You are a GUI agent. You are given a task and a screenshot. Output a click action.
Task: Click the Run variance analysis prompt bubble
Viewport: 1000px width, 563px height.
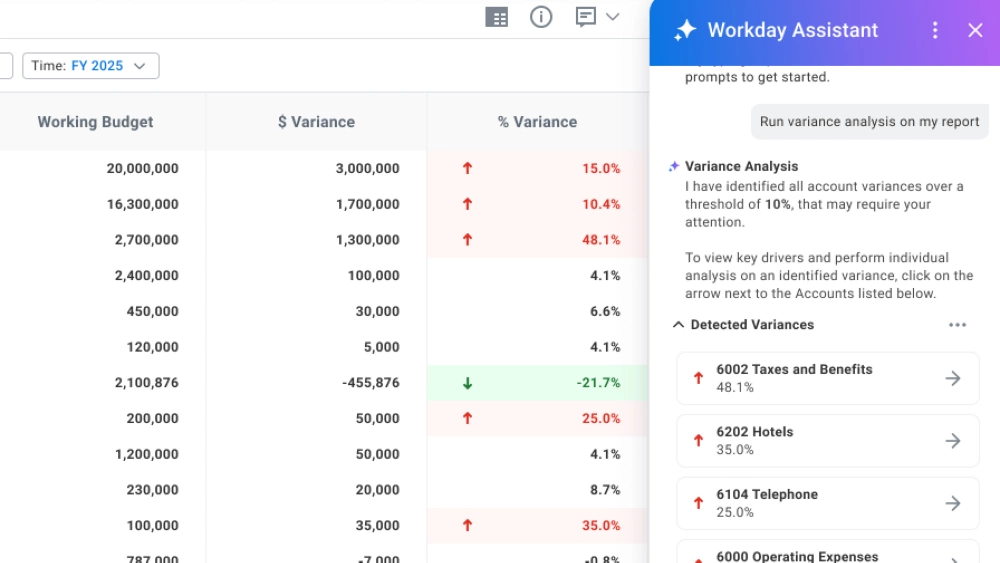click(x=869, y=122)
